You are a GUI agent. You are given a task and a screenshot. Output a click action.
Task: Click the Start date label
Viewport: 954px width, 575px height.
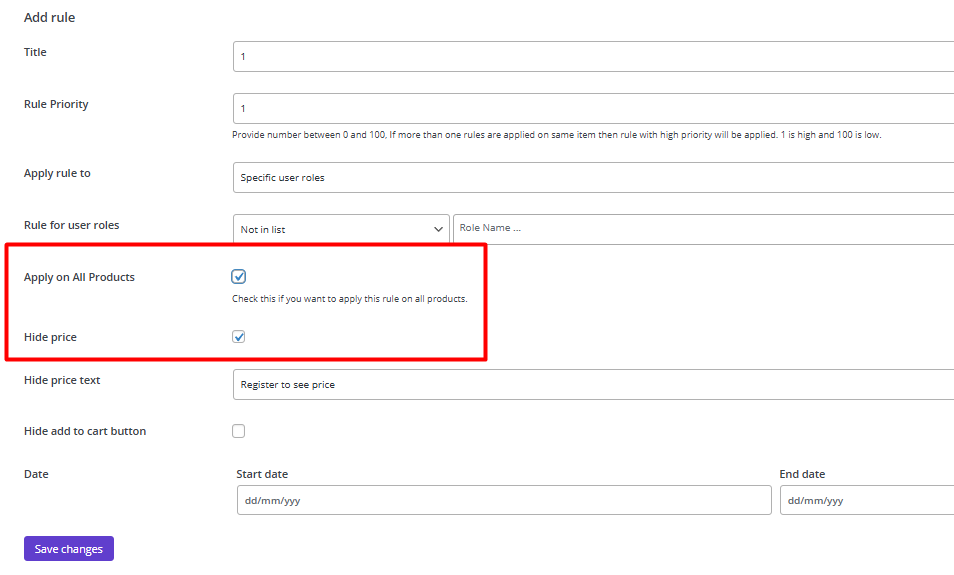(262, 474)
